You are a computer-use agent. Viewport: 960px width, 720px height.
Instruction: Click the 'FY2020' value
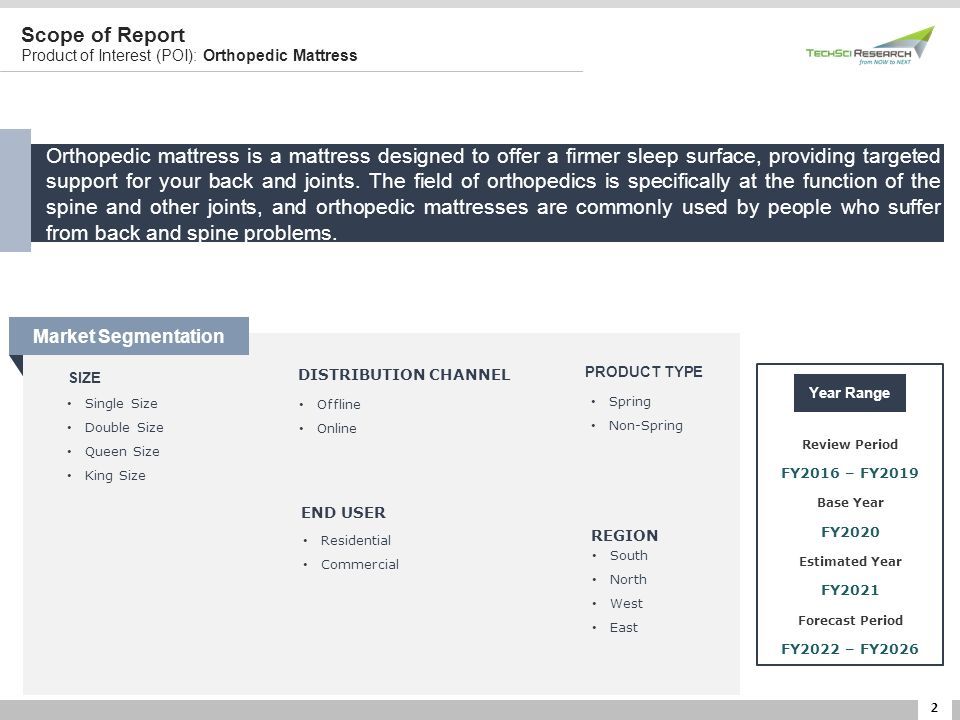pos(850,532)
